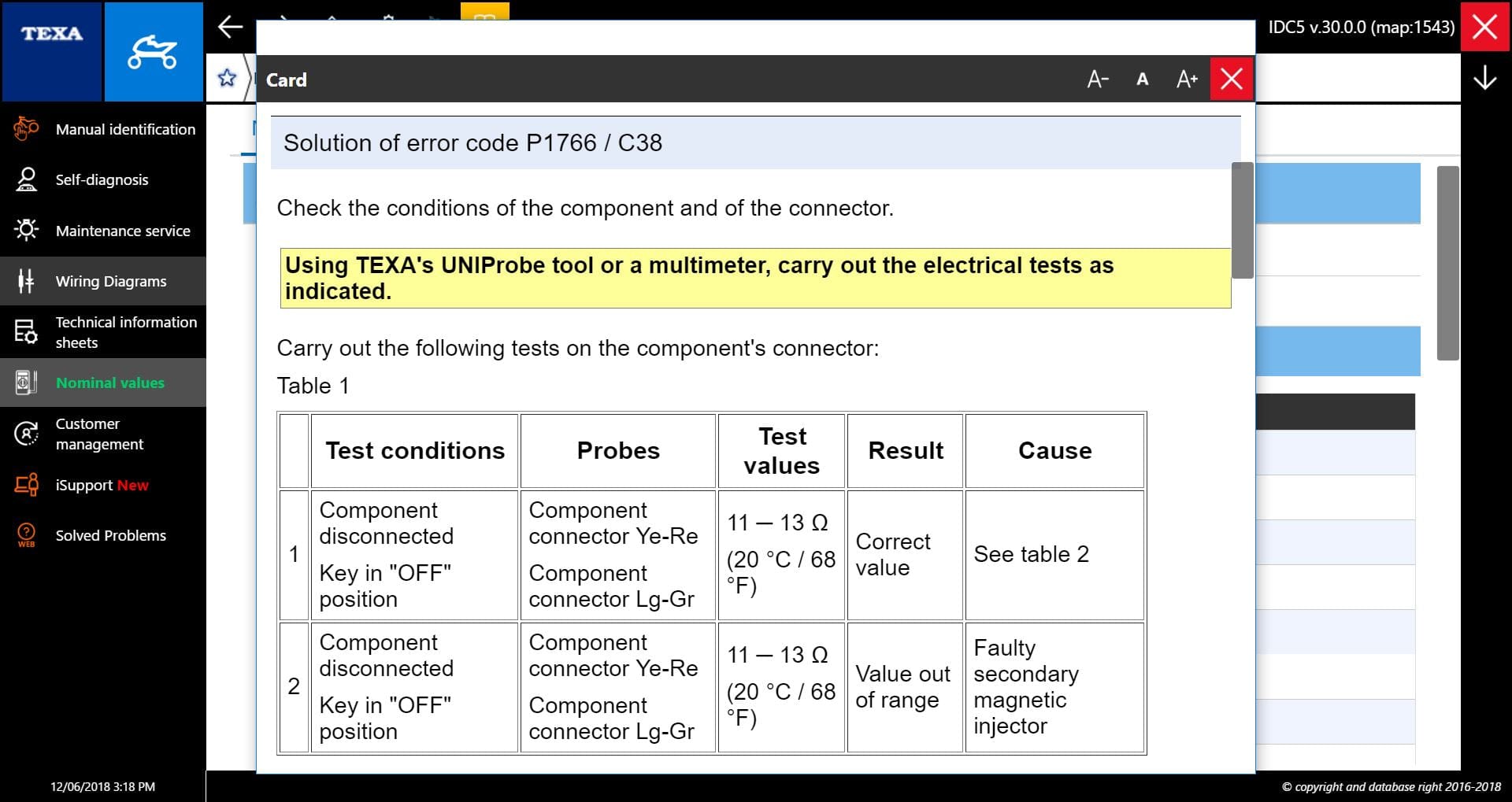
Task: Click the back arrow button
Action: (x=230, y=27)
